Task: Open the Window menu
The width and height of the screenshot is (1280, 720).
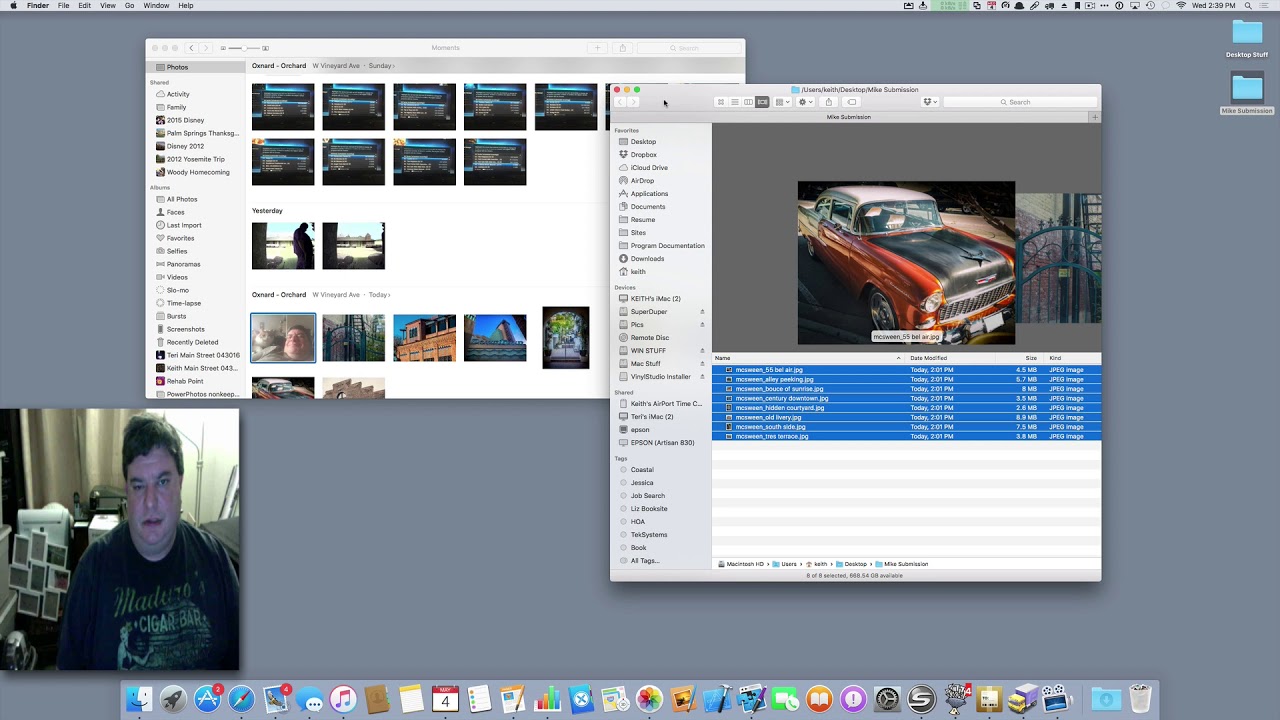Action: coord(156,6)
